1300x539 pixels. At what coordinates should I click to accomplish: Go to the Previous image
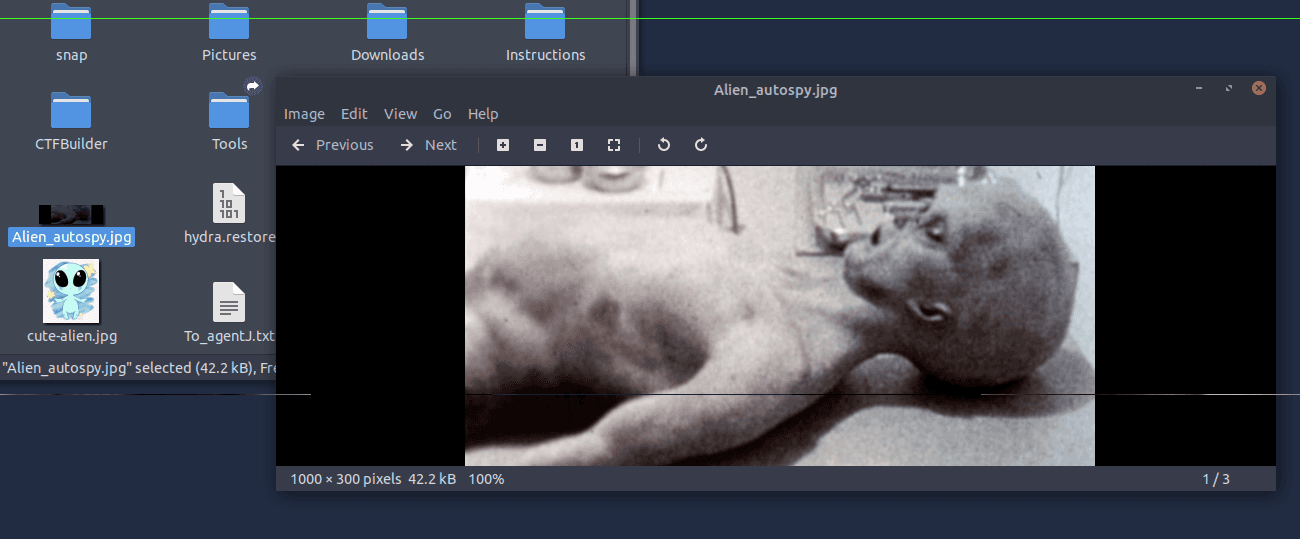[333, 145]
